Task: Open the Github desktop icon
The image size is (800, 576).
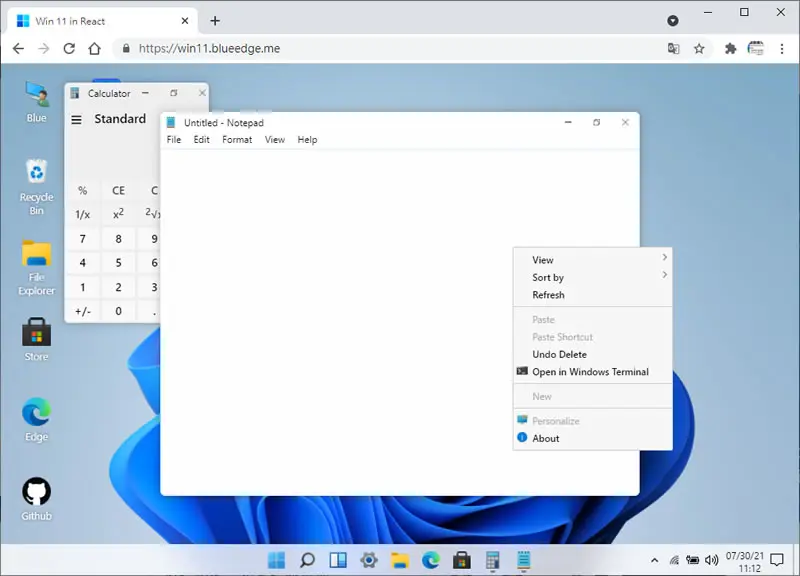Action: point(36,498)
